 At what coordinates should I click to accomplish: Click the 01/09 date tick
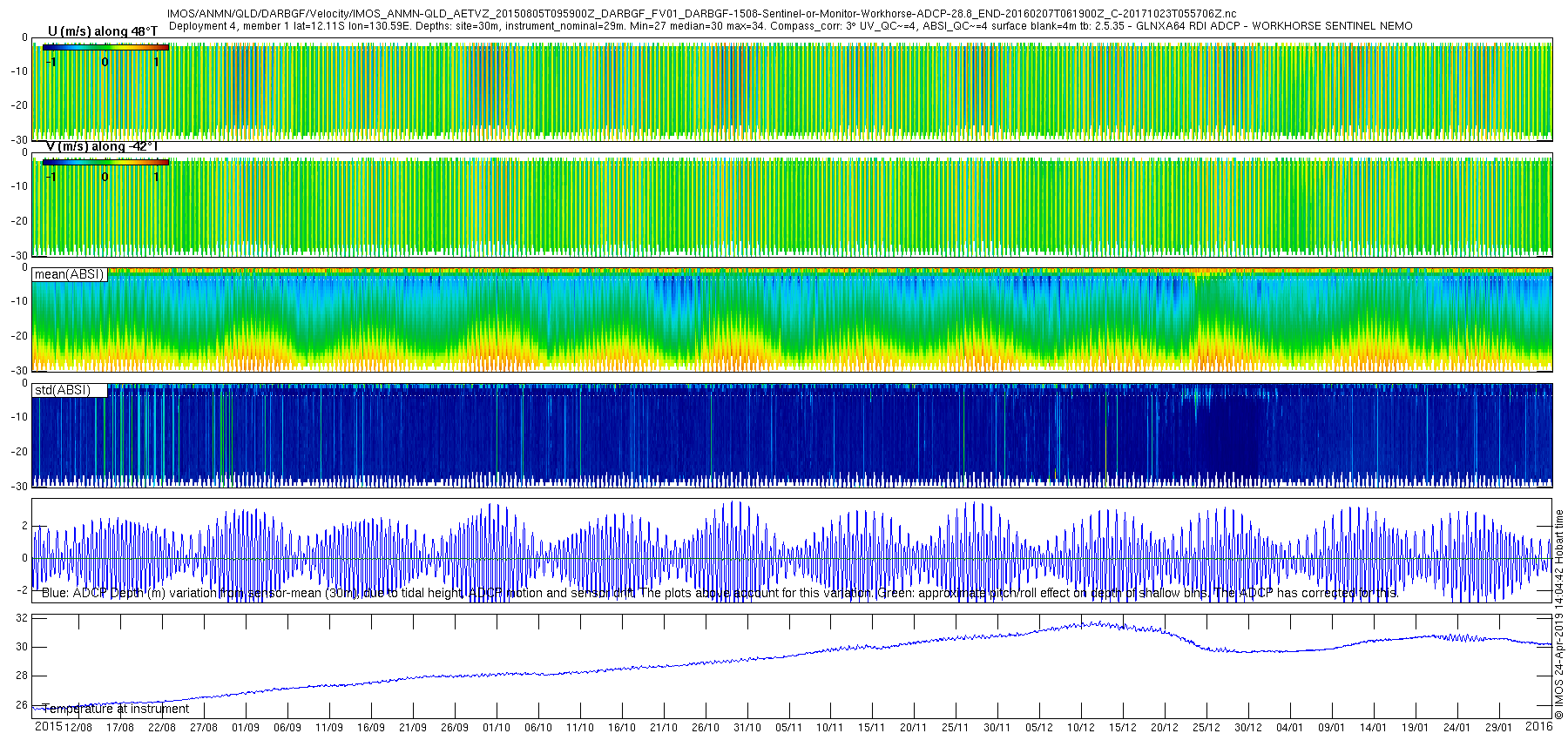pyautogui.click(x=246, y=727)
